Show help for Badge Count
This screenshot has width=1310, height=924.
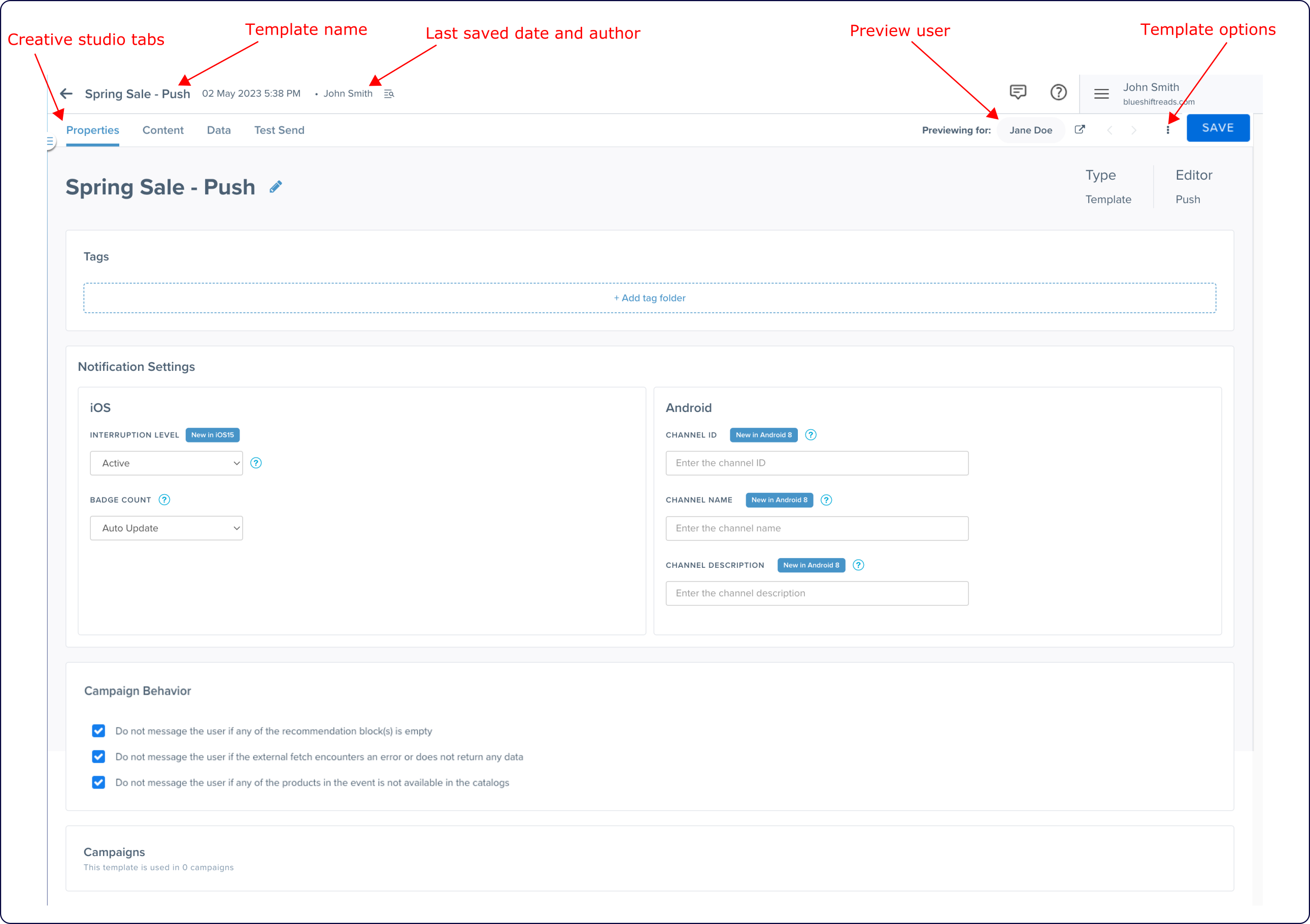click(164, 500)
